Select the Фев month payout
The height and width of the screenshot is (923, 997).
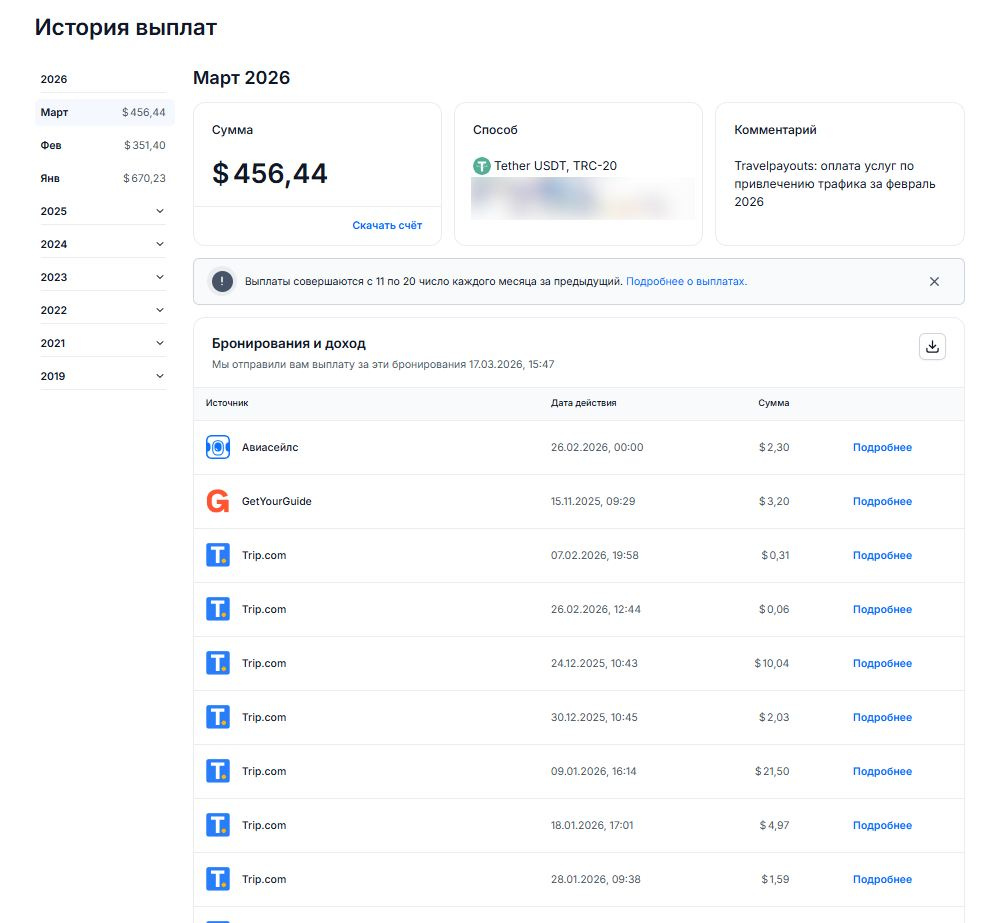103,145
